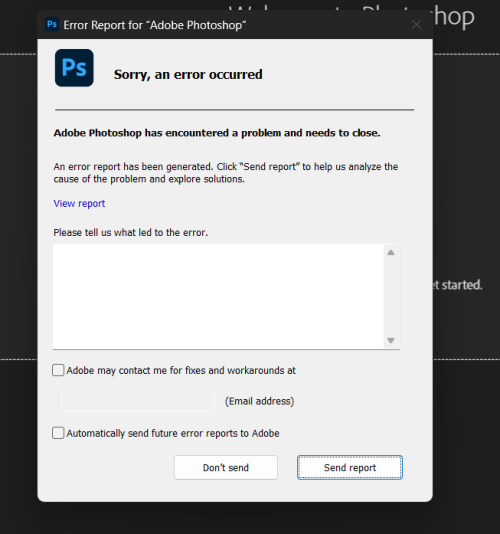The height and width of the screenshot is (534, 500).
Task: Click the Send report button
Action: click(350, 468)
